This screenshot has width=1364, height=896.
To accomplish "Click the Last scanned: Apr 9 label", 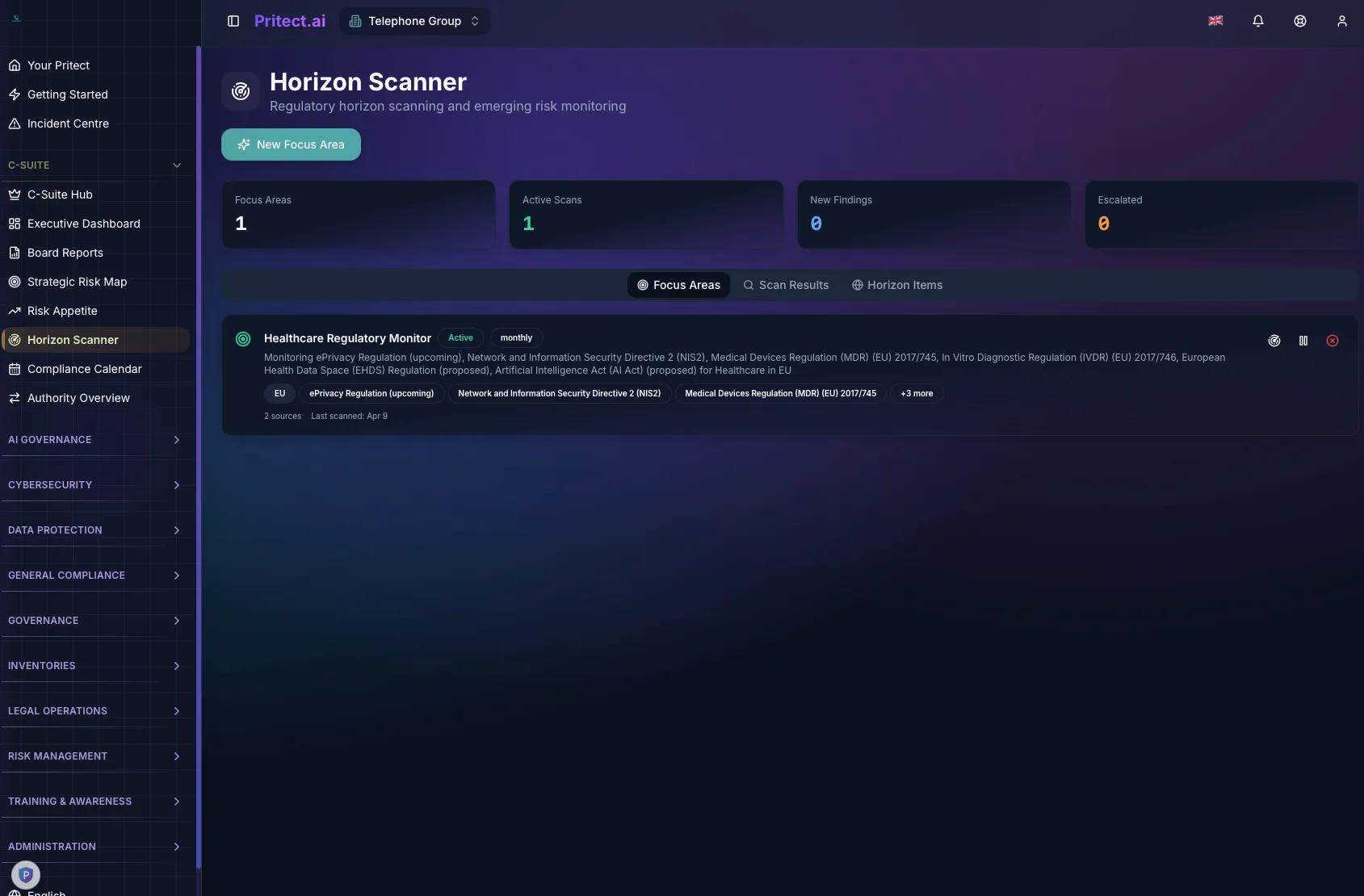I will coord(349,417).
